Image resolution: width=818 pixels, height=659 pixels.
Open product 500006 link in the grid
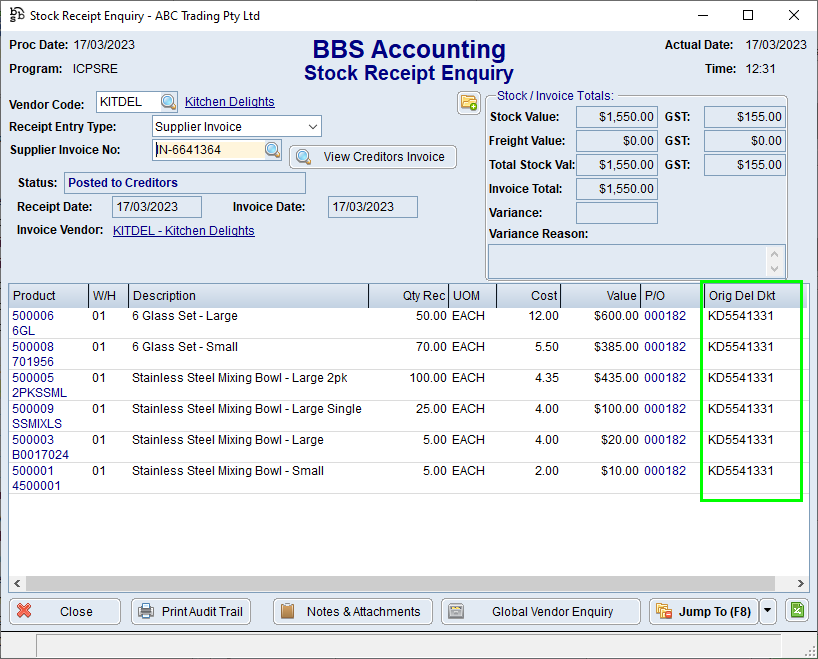pyautogui.click(x=33, y=316)
